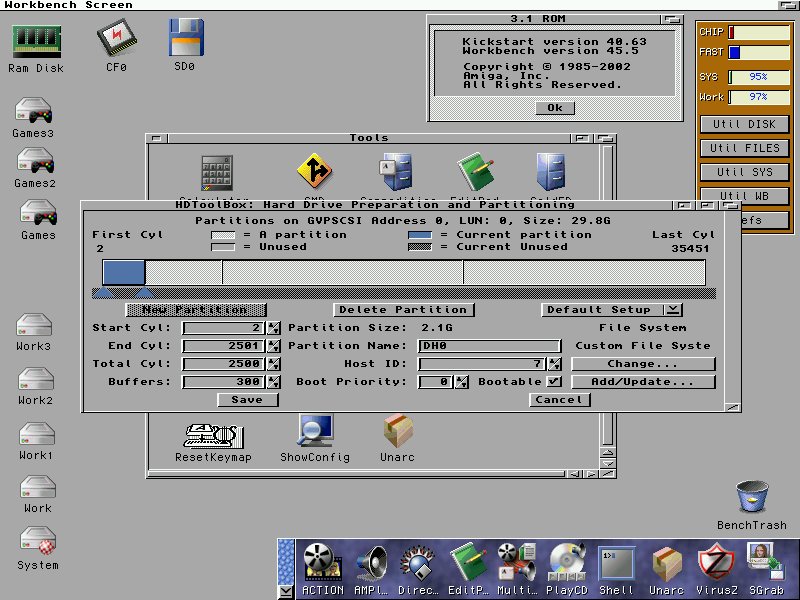Viewport: 800px width, 600px height.
Task: Click the Partition Name field DH0
Action: [489, 346]
